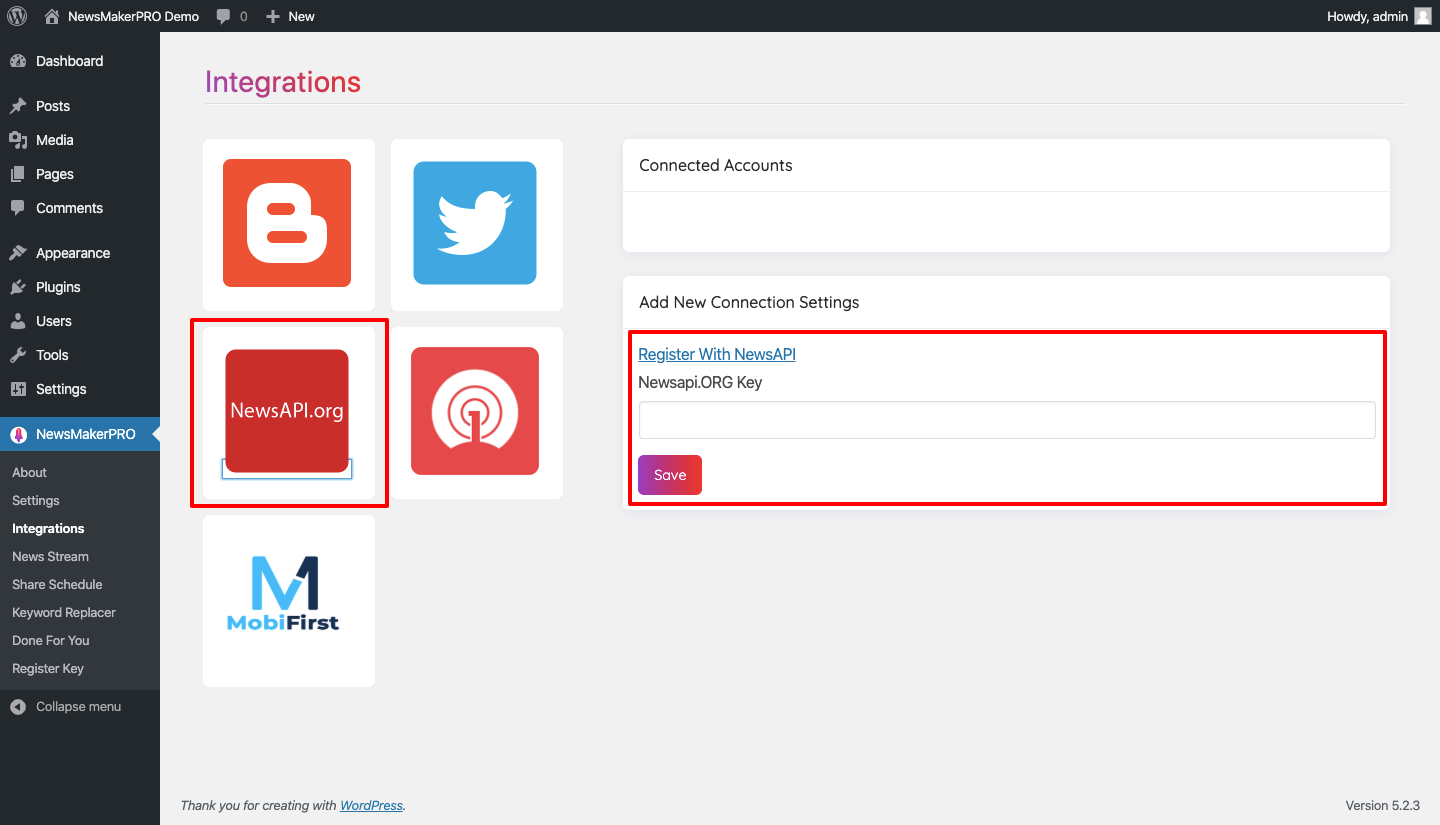The height and width of the screenshot is (825, 1440).
Task: Click the Plugins plug icon
Action: tap(18, 287)
